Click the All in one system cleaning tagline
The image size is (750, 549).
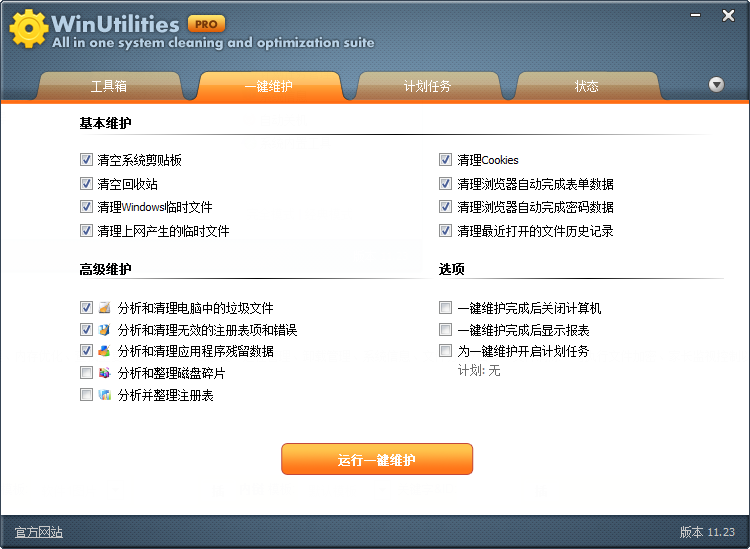coord(213,43)
